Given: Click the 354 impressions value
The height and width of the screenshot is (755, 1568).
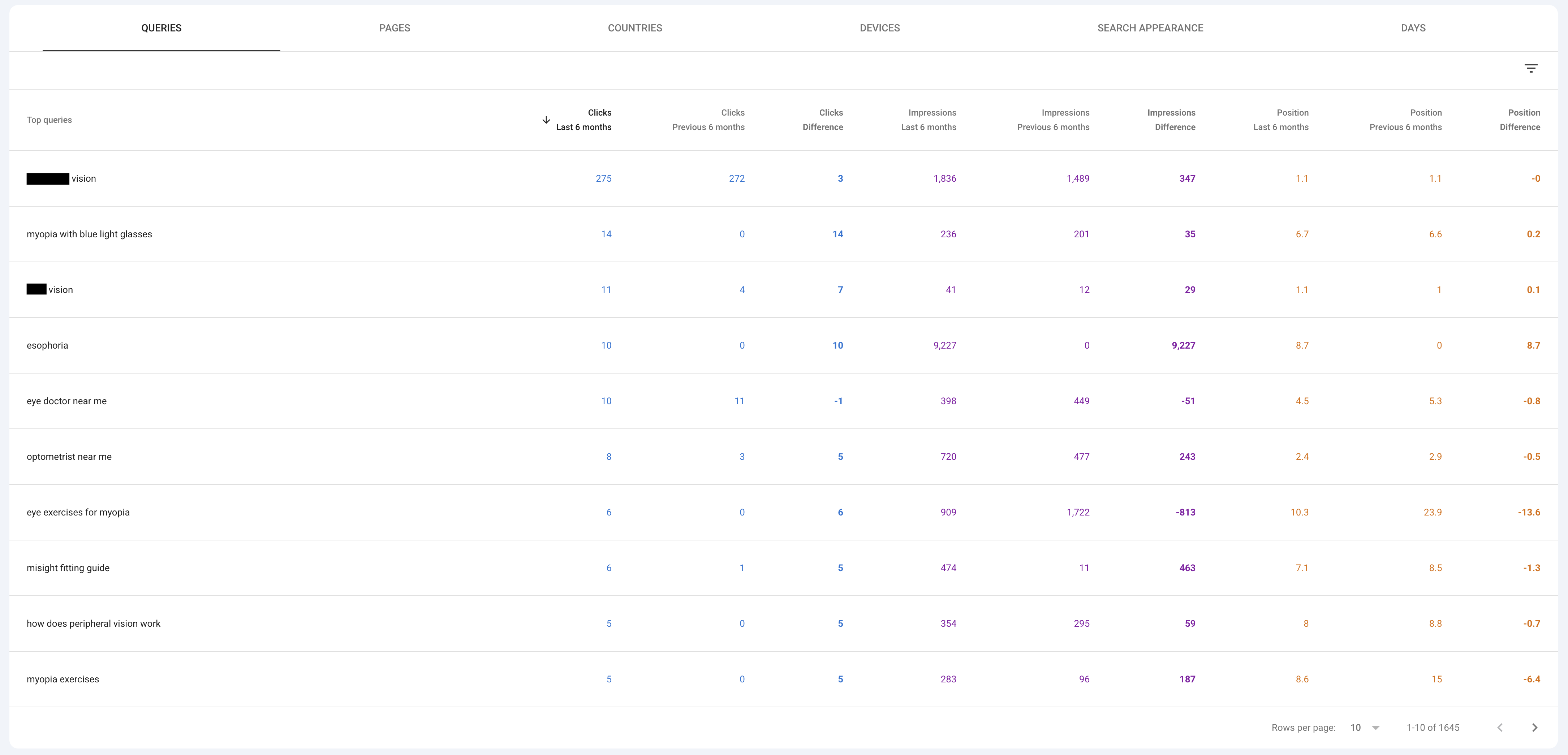Looking at the screenshot, I should click(948, 624).
